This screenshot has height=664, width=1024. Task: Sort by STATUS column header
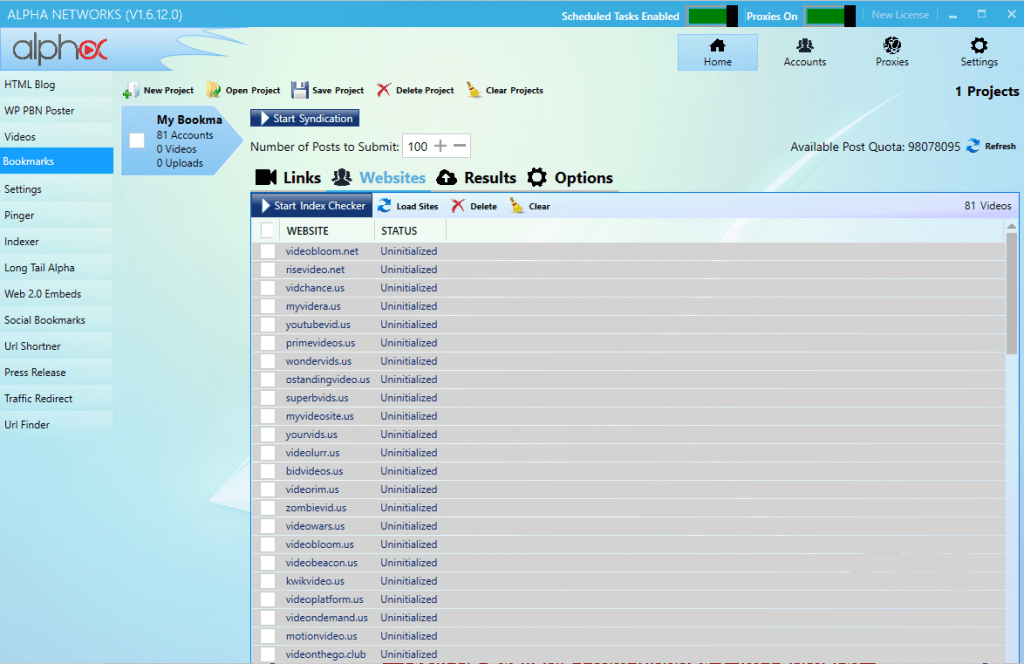tap(410, 230)
